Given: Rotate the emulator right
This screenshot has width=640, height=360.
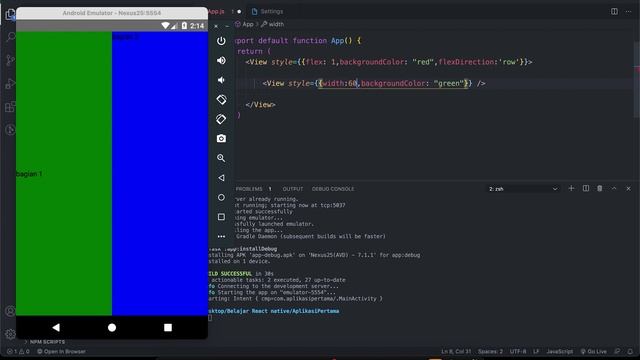Looking at the screenshot, I should coord(221,119).
